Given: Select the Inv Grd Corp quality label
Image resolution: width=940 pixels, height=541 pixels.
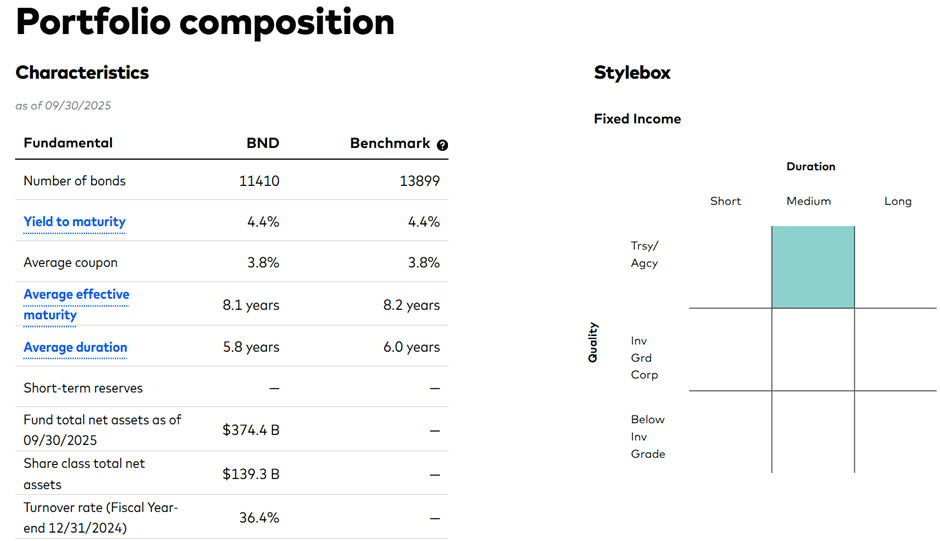Looking at the screenshot, I should coord(644,358).
